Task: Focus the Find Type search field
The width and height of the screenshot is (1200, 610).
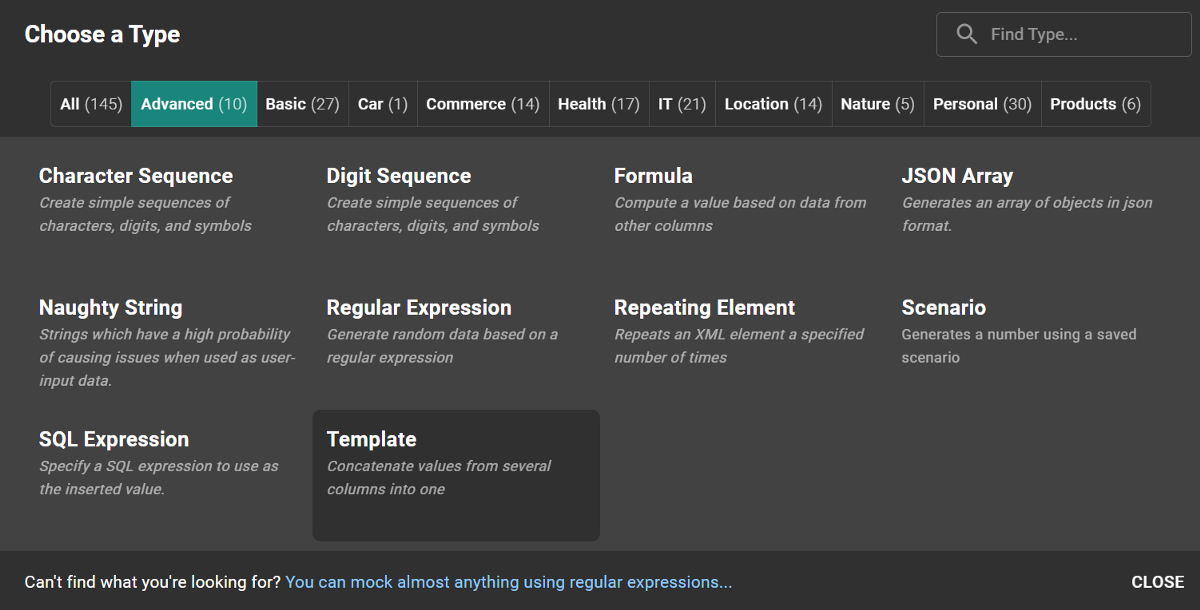Action: tap(1080, 34)
